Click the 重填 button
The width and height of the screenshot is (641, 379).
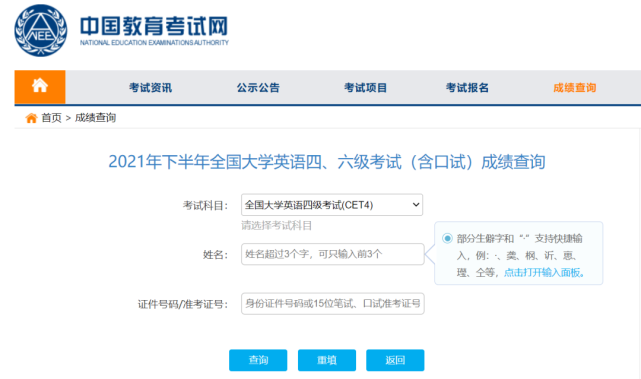click(x=327, y=360)
